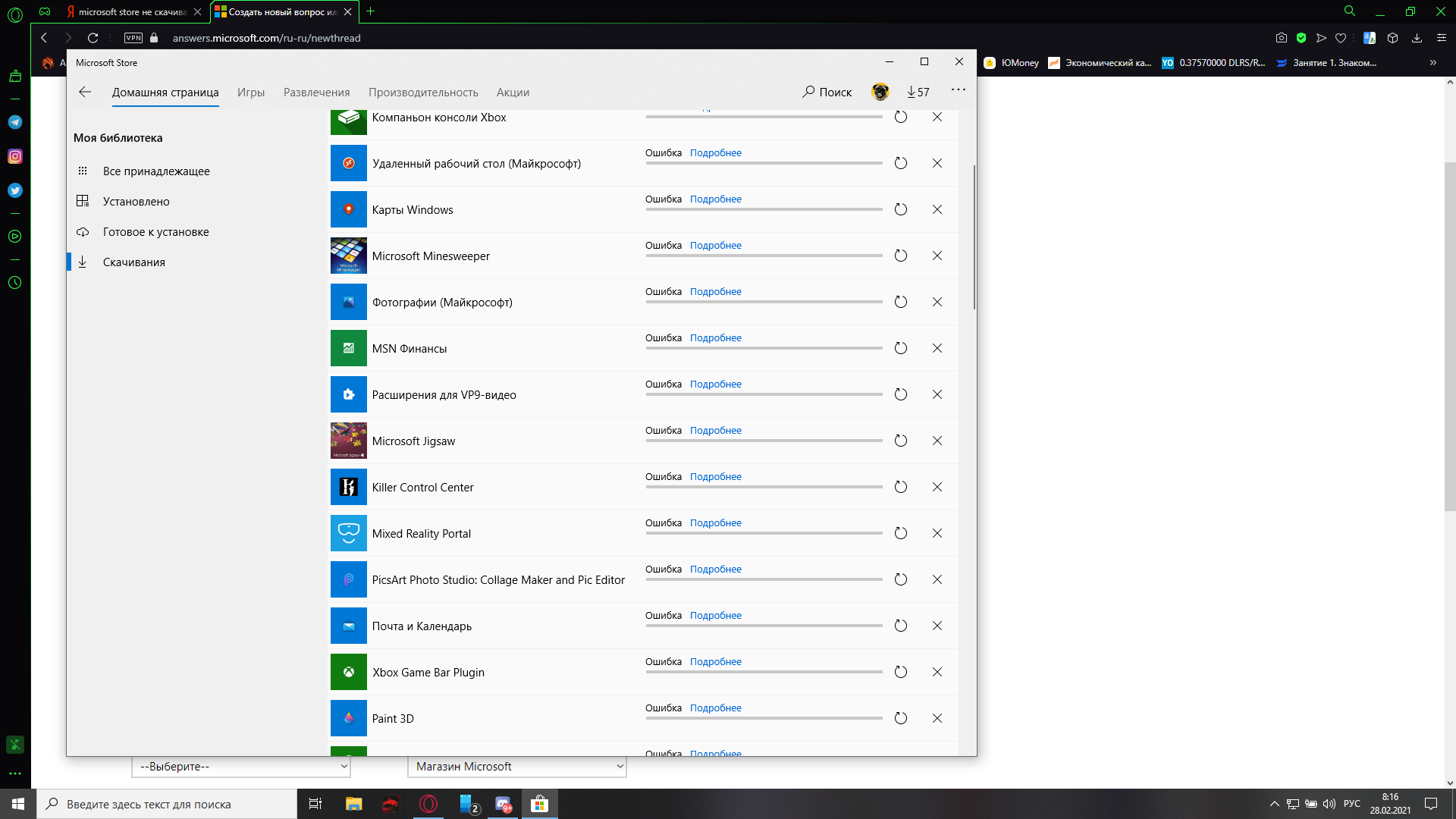This screenshot has height=819, width=1456.
Task: Retry download for Mixed Reality Portal
Action: tap(900, 533)
